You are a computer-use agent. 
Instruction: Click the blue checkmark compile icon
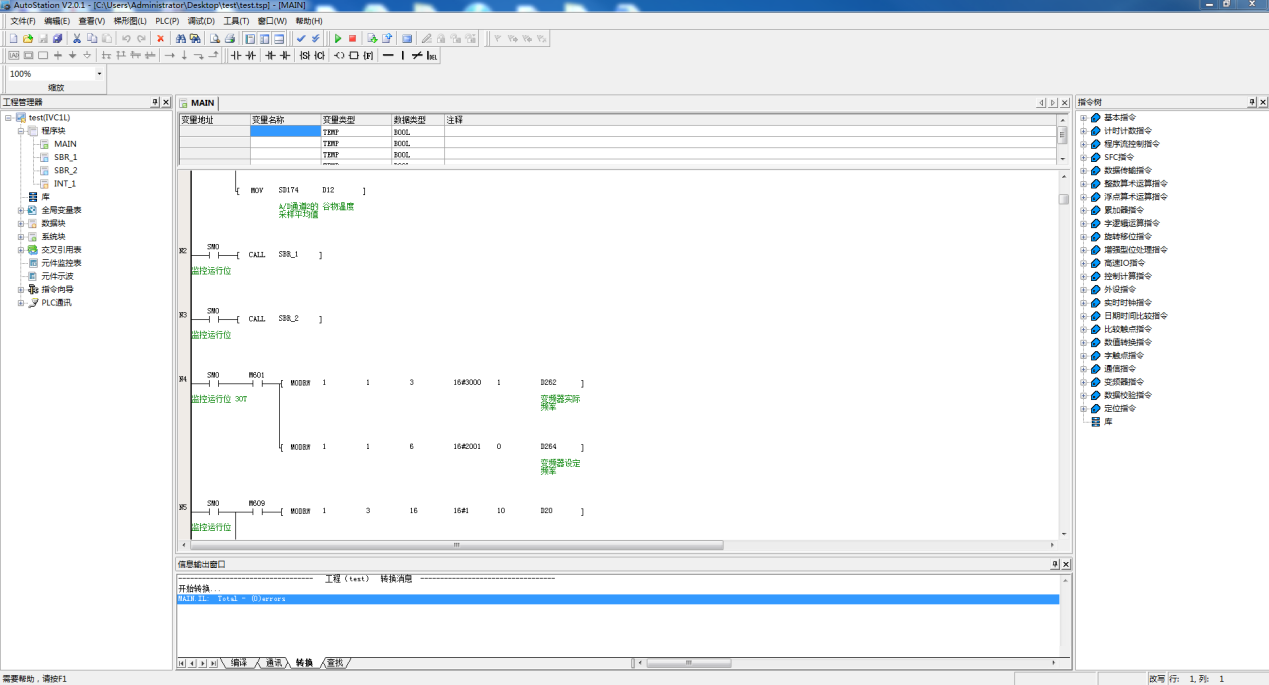pyautogui.click(x=301, y=39)
